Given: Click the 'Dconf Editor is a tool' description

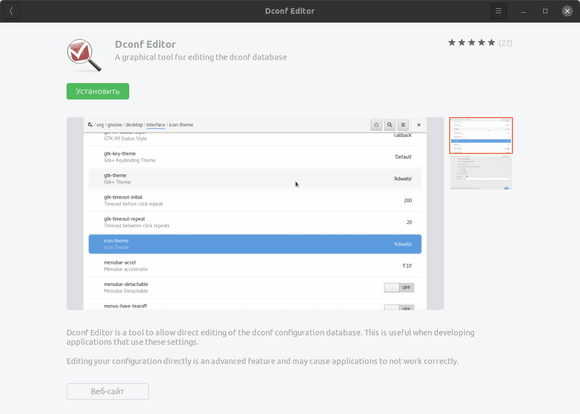Looking at the screenshot, I should pyautogui.click(x=270, y=337).
